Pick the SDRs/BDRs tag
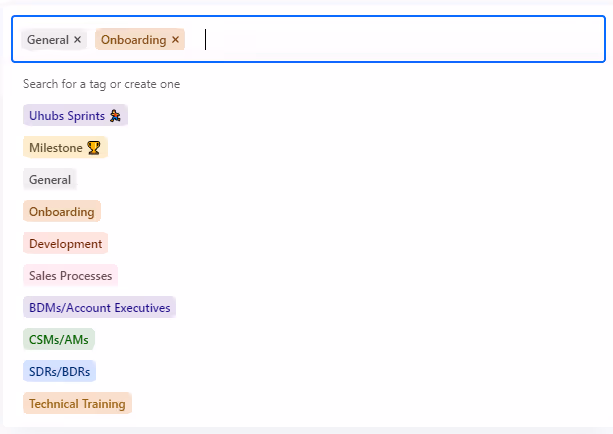This screenshot has height=434, width=613. pyautogui.click(x=59, y=371)
